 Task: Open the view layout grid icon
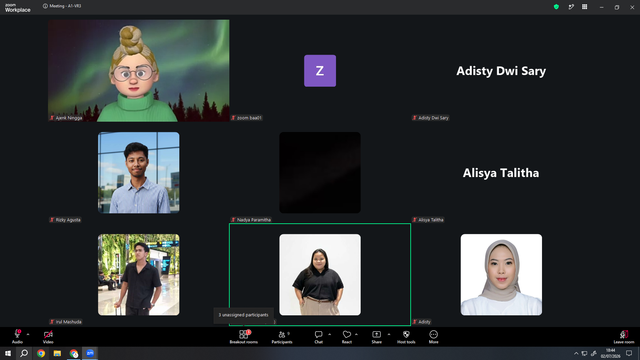pyautogui.click(x=584, y=7)
